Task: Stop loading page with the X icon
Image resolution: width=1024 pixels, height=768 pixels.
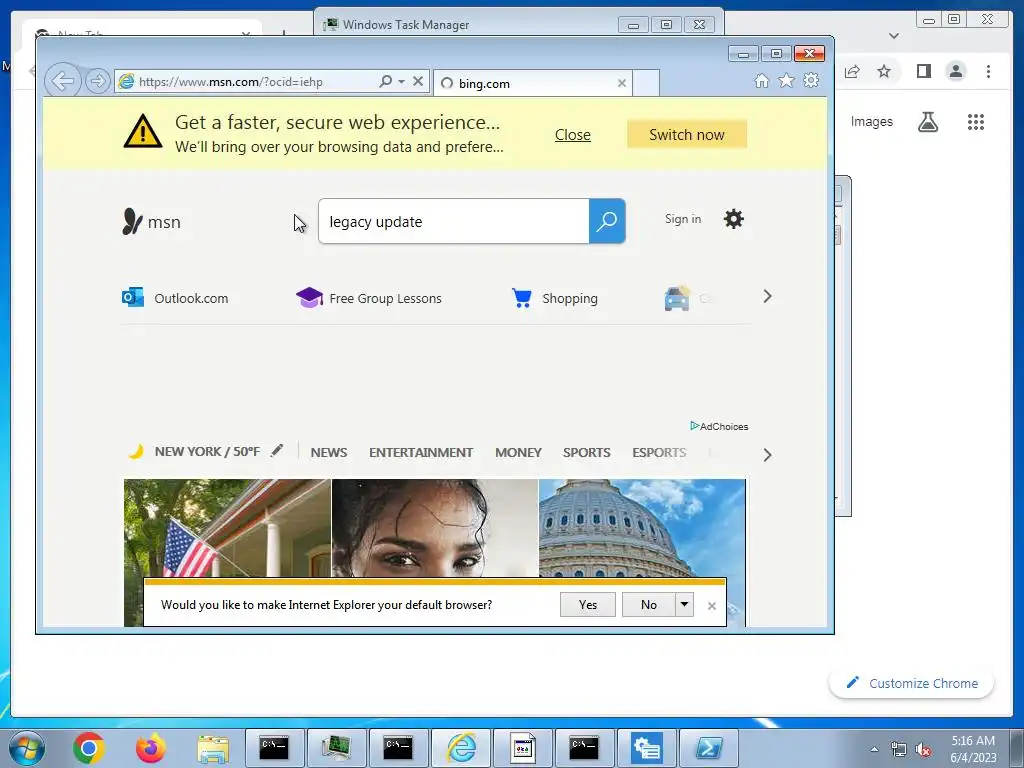Action: [x=418, y=81]
